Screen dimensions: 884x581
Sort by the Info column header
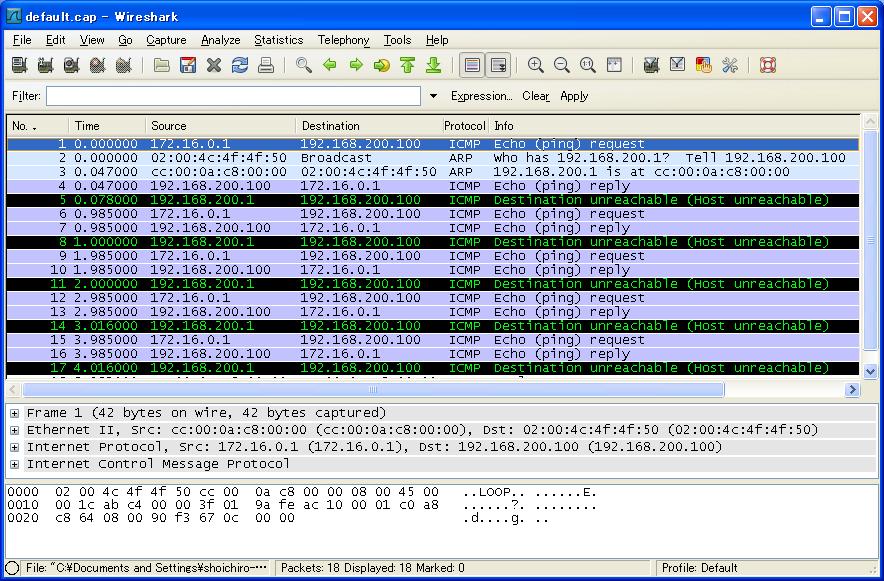tap(674, 126)
